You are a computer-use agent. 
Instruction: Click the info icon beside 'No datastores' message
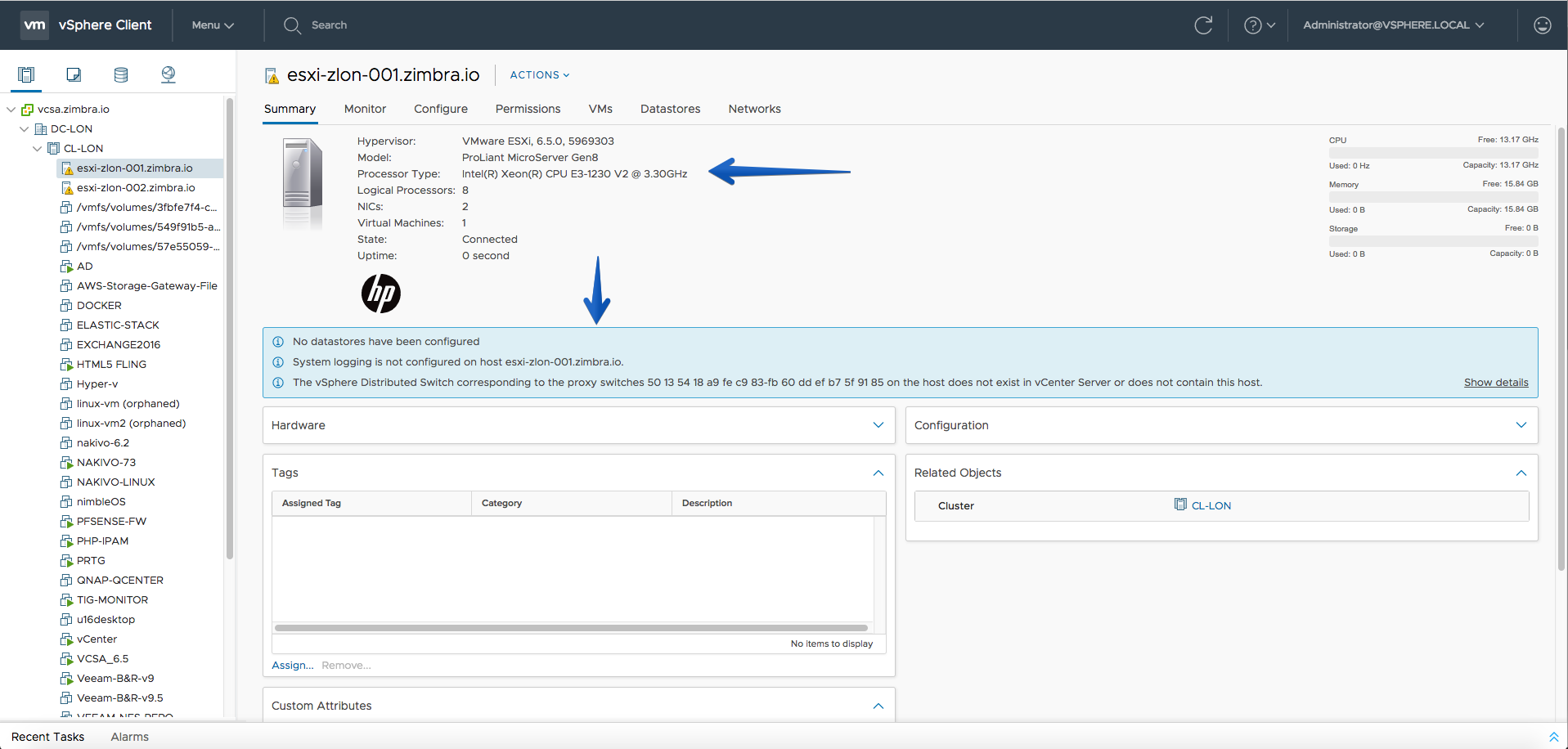pos(278,342)
